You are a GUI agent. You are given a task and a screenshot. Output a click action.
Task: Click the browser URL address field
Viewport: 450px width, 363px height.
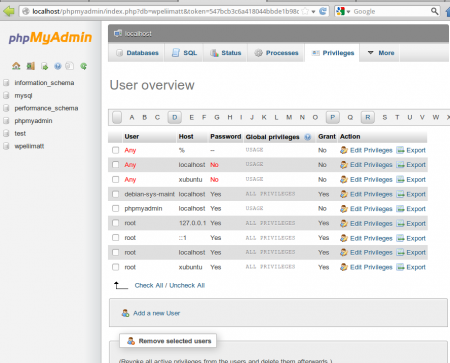click(x=165, y=11)
